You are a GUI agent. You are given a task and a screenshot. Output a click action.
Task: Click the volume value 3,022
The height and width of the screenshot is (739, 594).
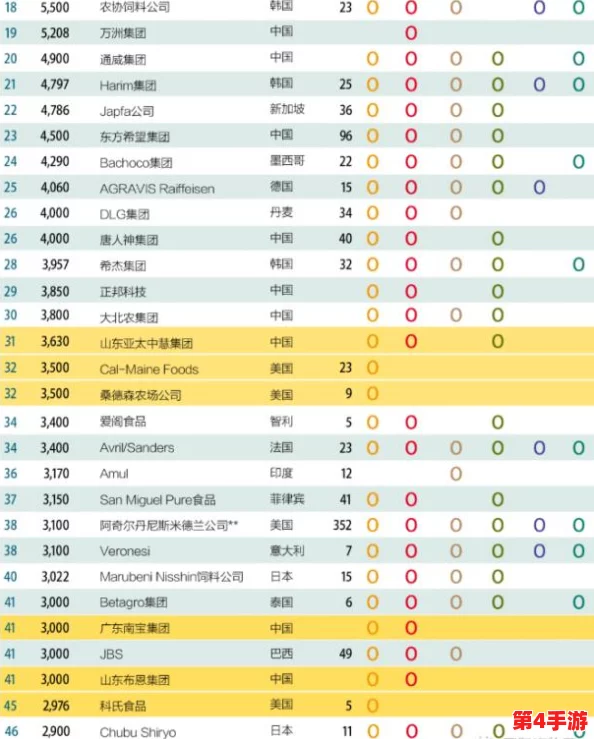click(x=55, y=576)
